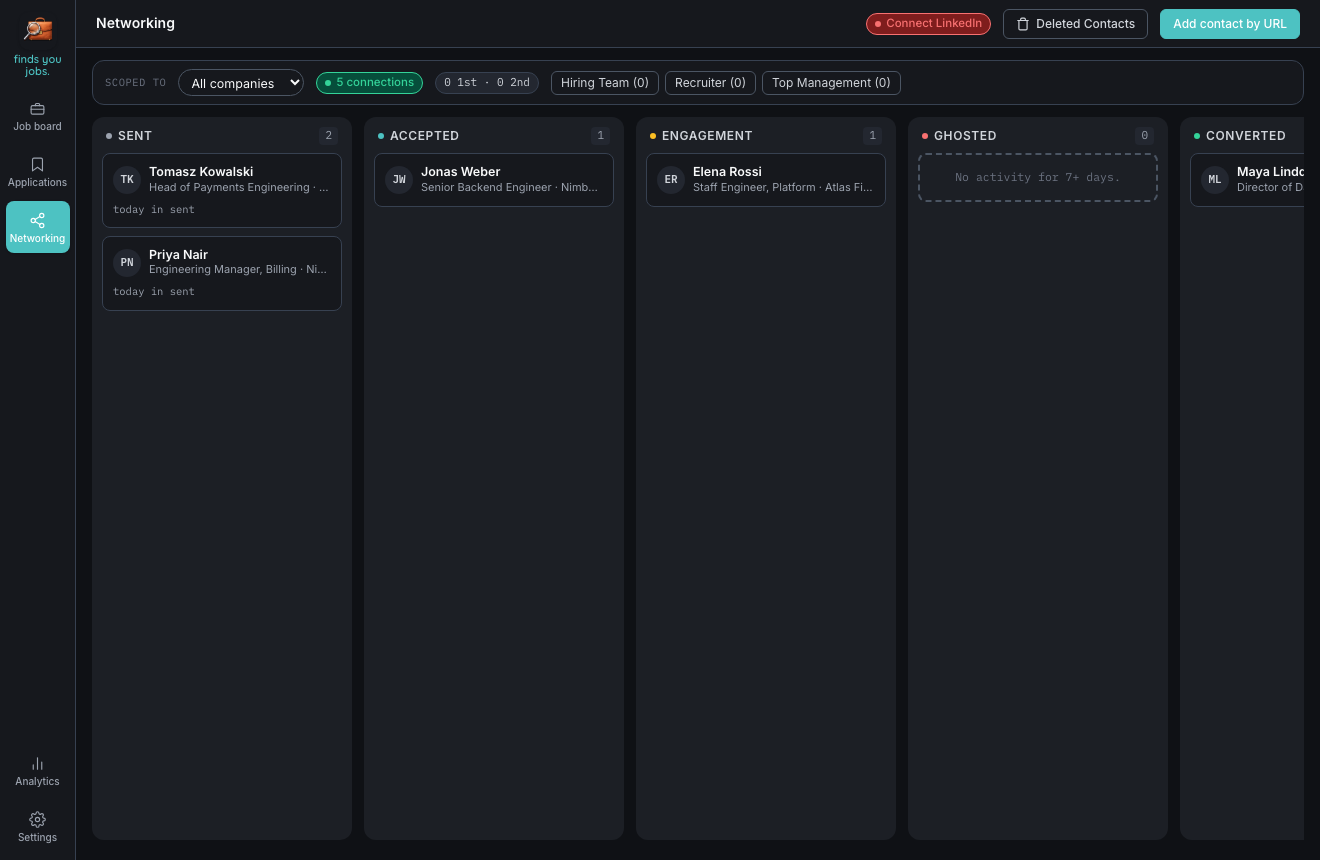Screen dimensions: 1320x860
Task: Click the ER avatar for Elena Rossi
Action: pos(671,180)
